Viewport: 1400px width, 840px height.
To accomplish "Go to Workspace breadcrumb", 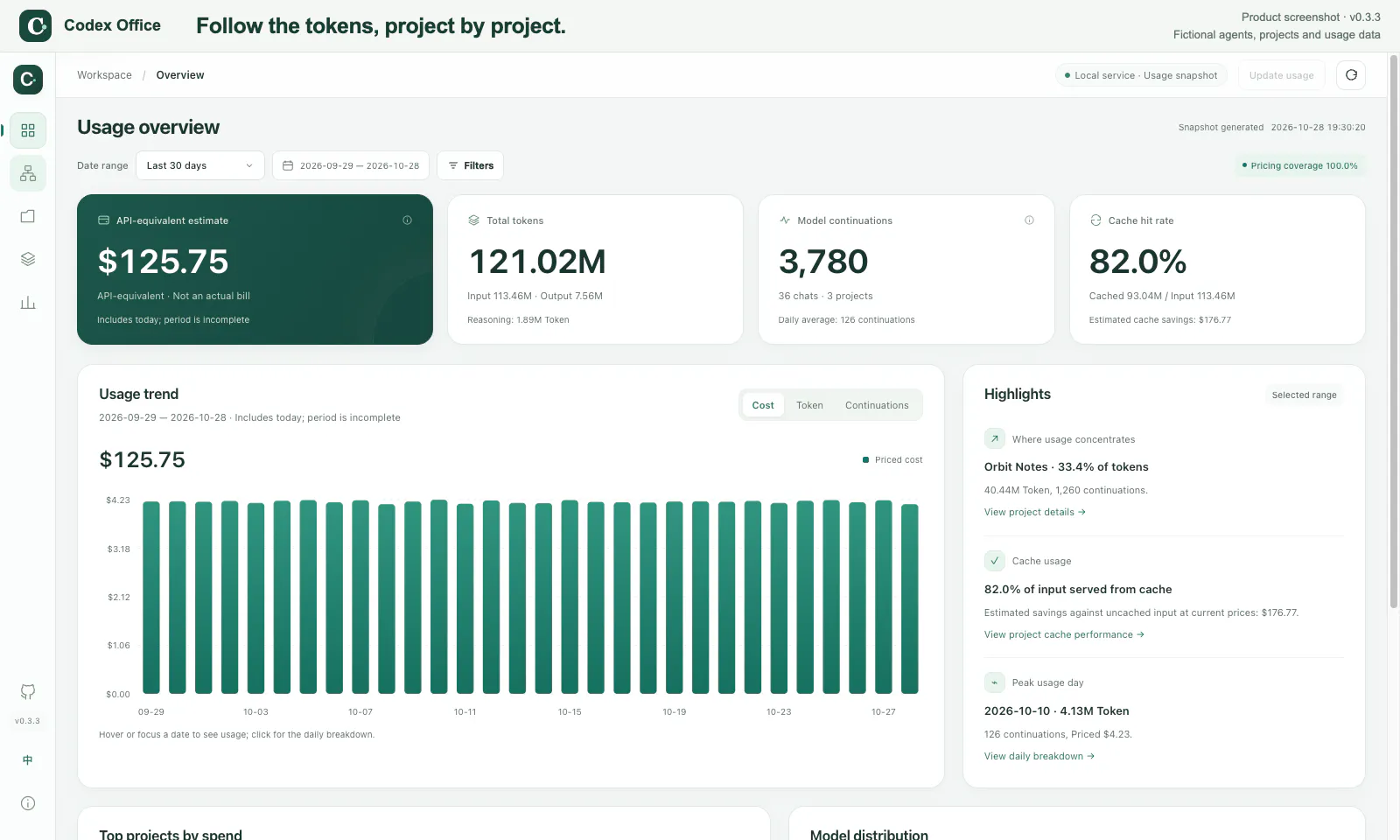I will (104, 75).
